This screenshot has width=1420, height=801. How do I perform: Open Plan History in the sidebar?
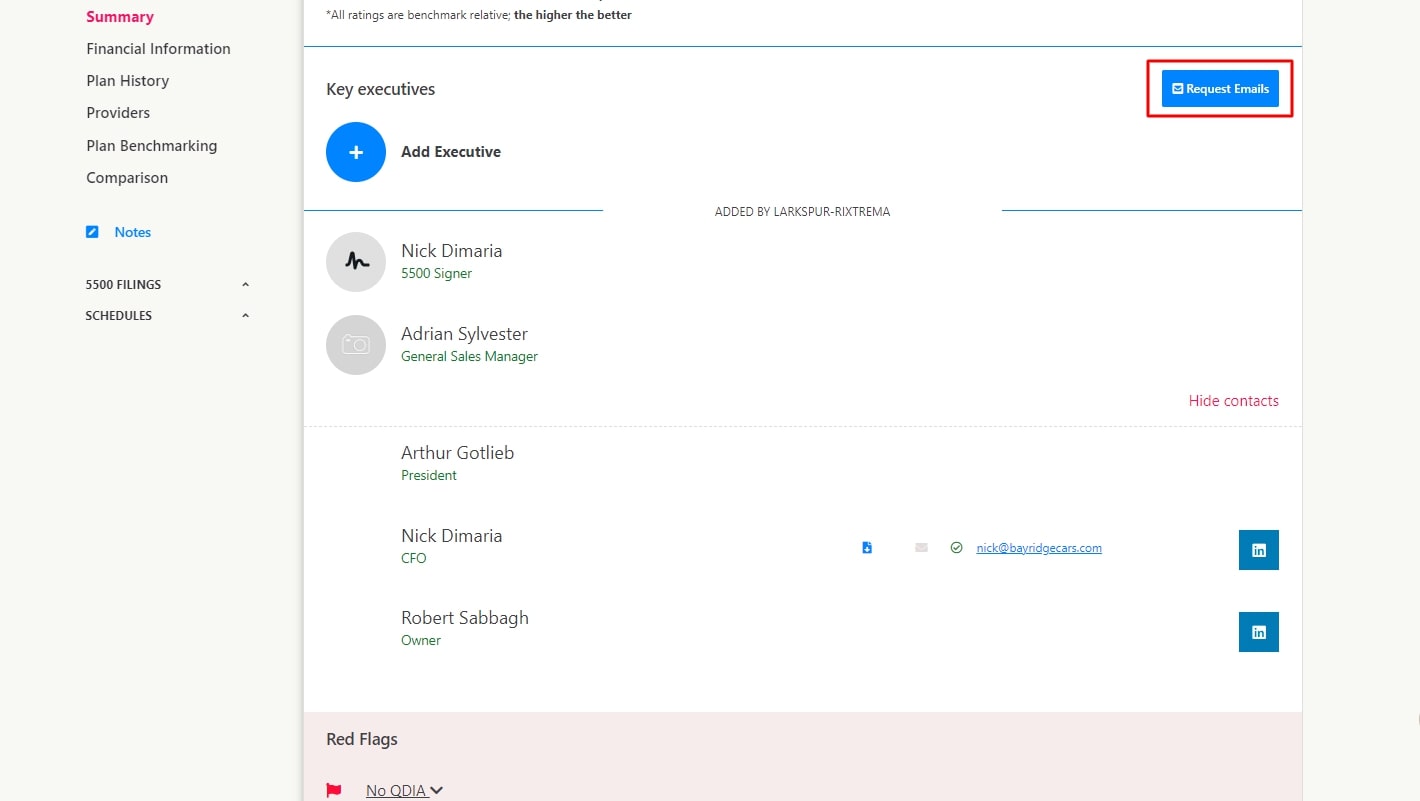[127, 81]
